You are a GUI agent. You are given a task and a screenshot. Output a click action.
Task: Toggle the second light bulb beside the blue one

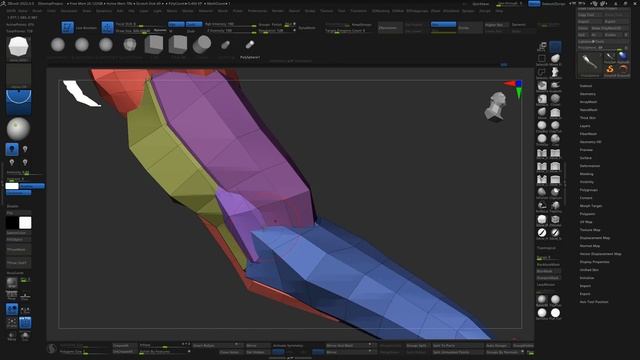tap(25, 149)
